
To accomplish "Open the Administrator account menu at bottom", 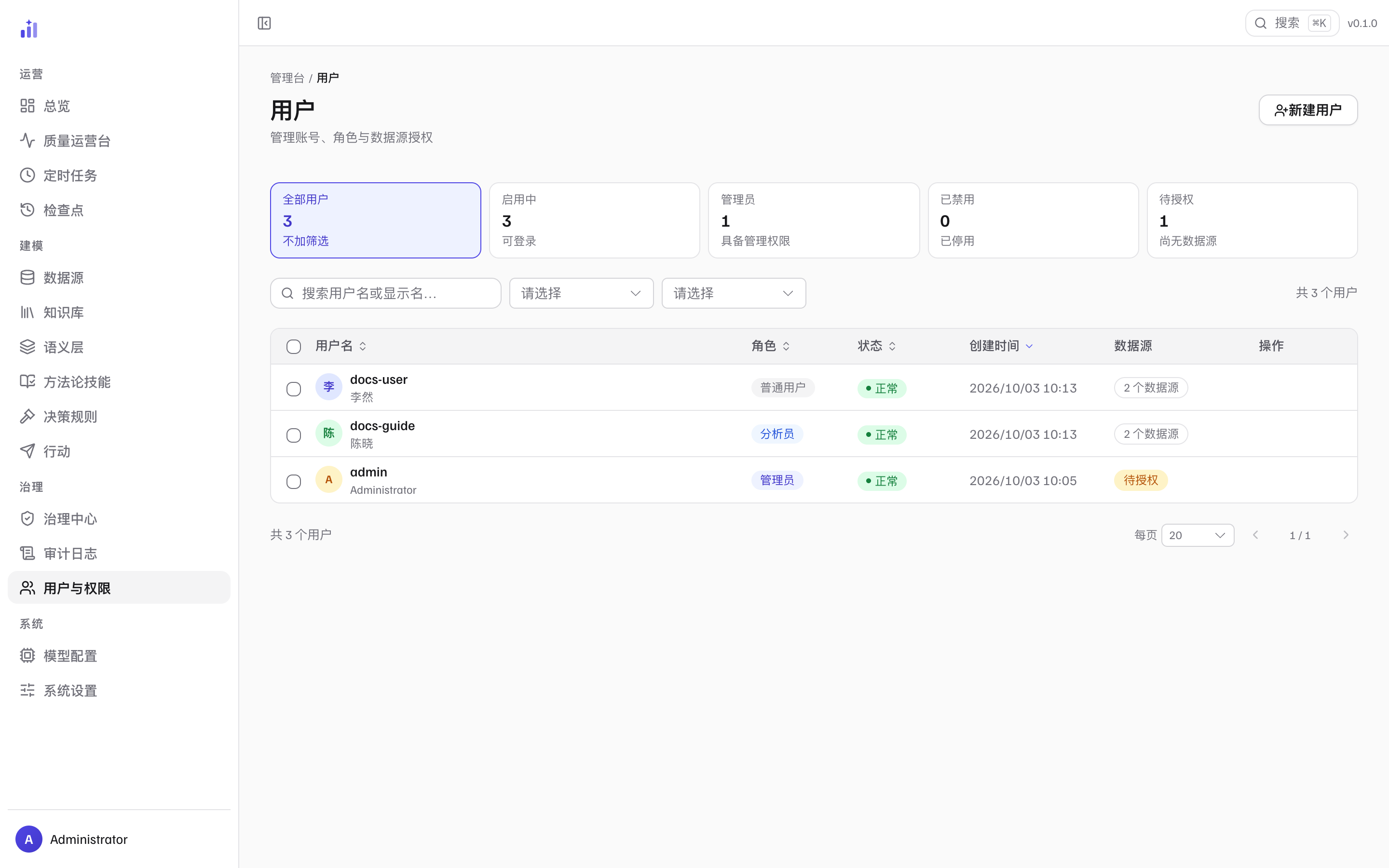I will (x=119, y=839).
